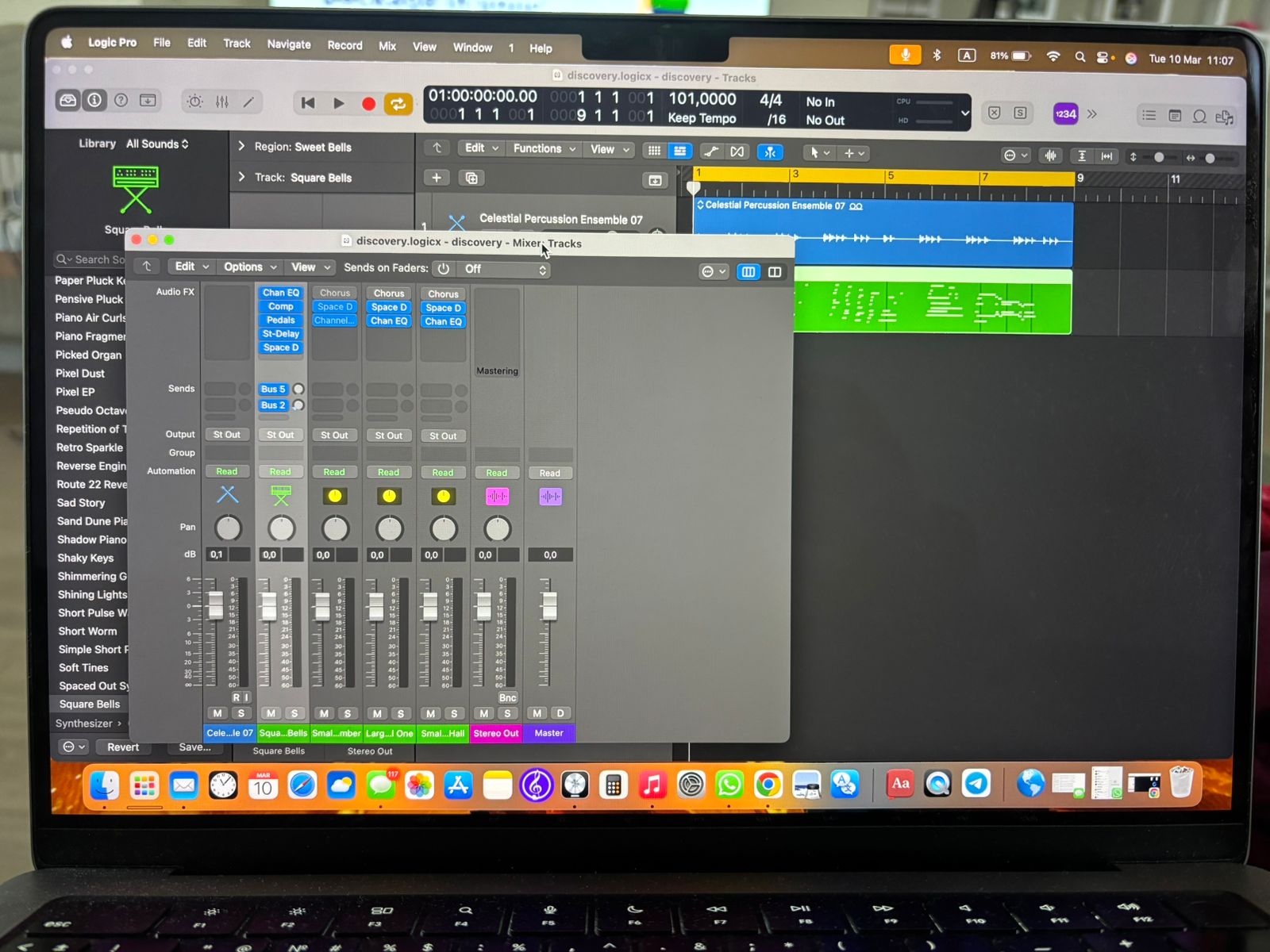Open WhatsApp from the Dock
Screen dimensions: 1270x952
(729, 785)
